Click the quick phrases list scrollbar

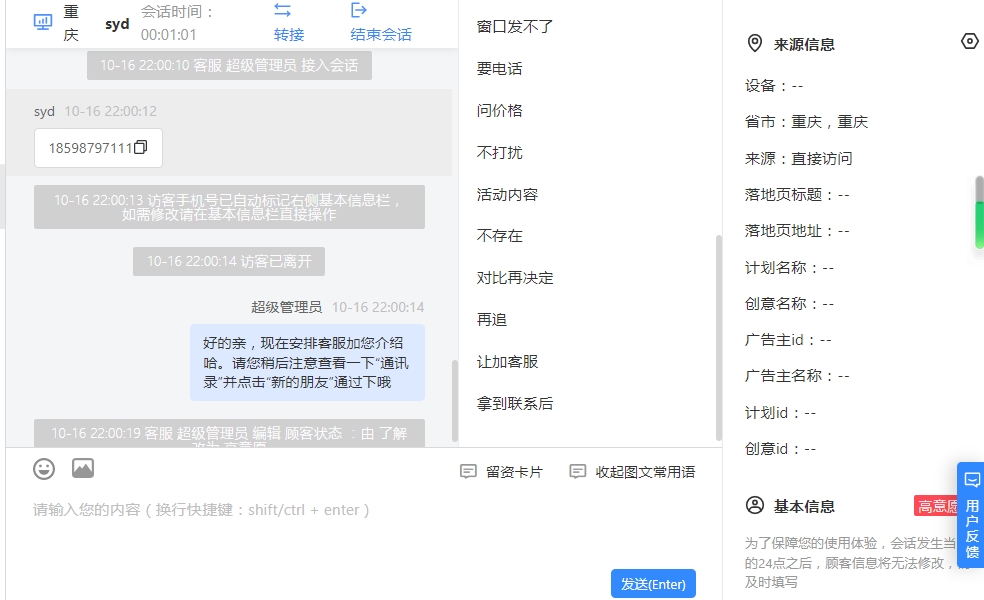coord(719,338)
